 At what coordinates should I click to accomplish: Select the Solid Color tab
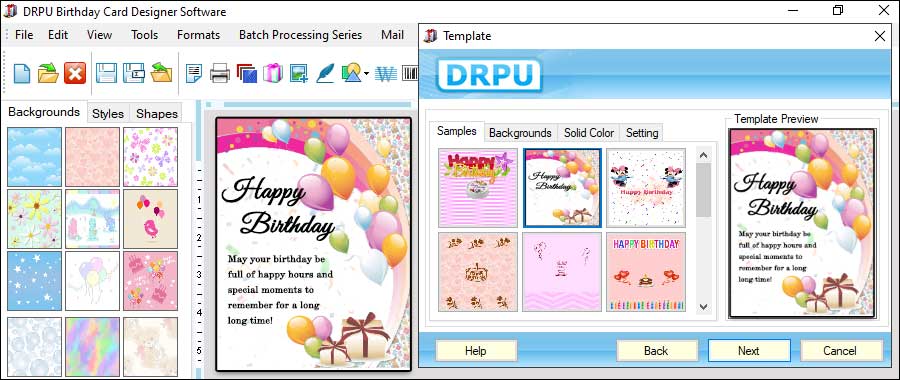click(x=589, y=133)
